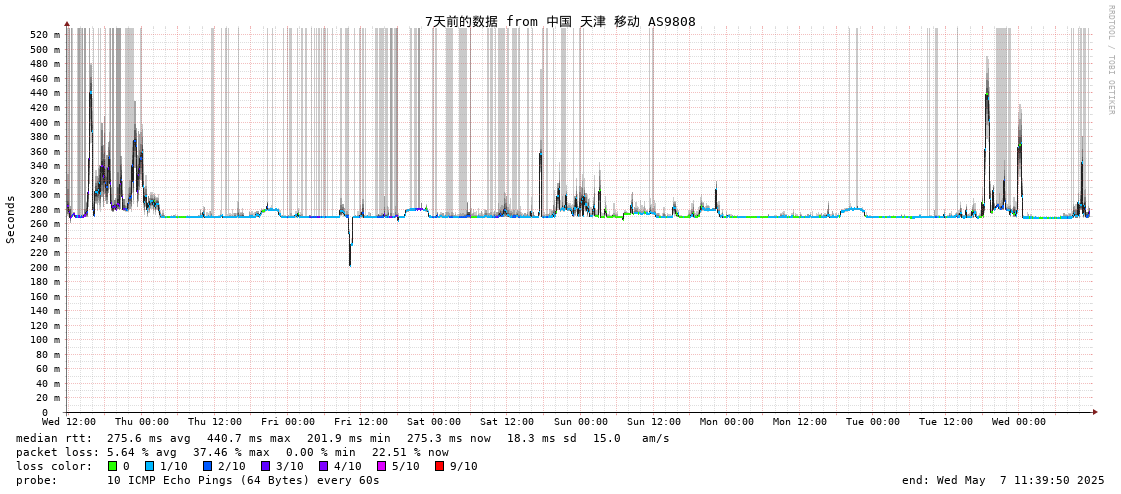This screenshot has width=1121, height=494.
Task: Select the "300 m" y-axis value
Action: tap(46, 194)
